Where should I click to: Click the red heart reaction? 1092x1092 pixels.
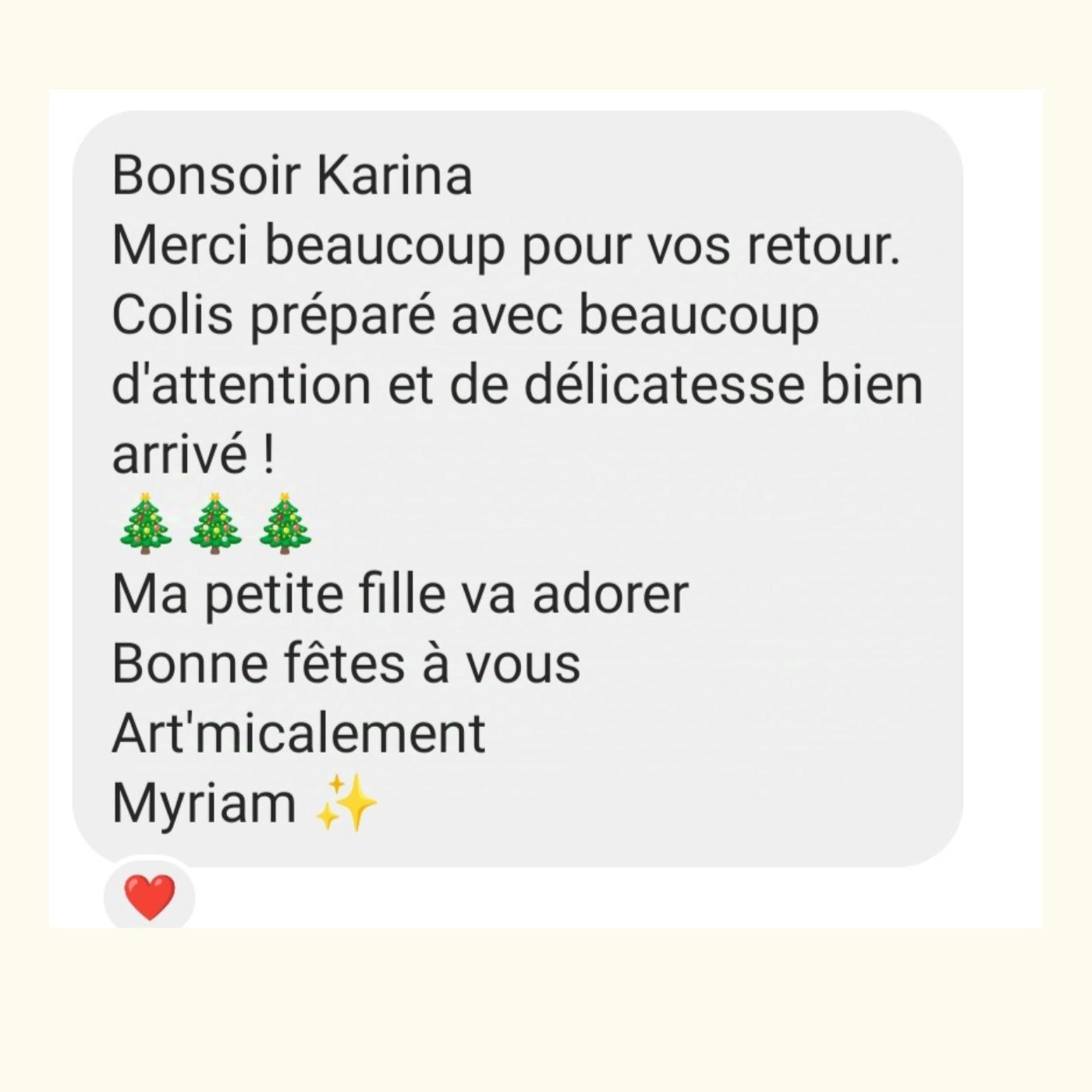(150, 897)
